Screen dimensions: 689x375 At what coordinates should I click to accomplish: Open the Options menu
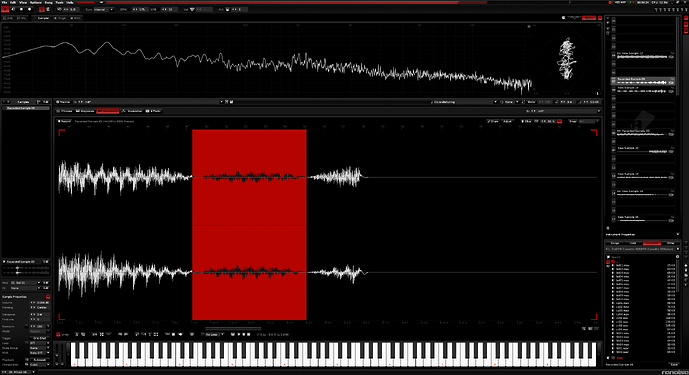36,3
